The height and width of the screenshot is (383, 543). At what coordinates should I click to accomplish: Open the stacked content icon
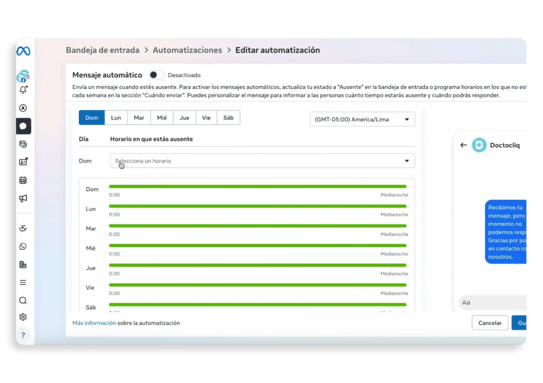[23, 144]
